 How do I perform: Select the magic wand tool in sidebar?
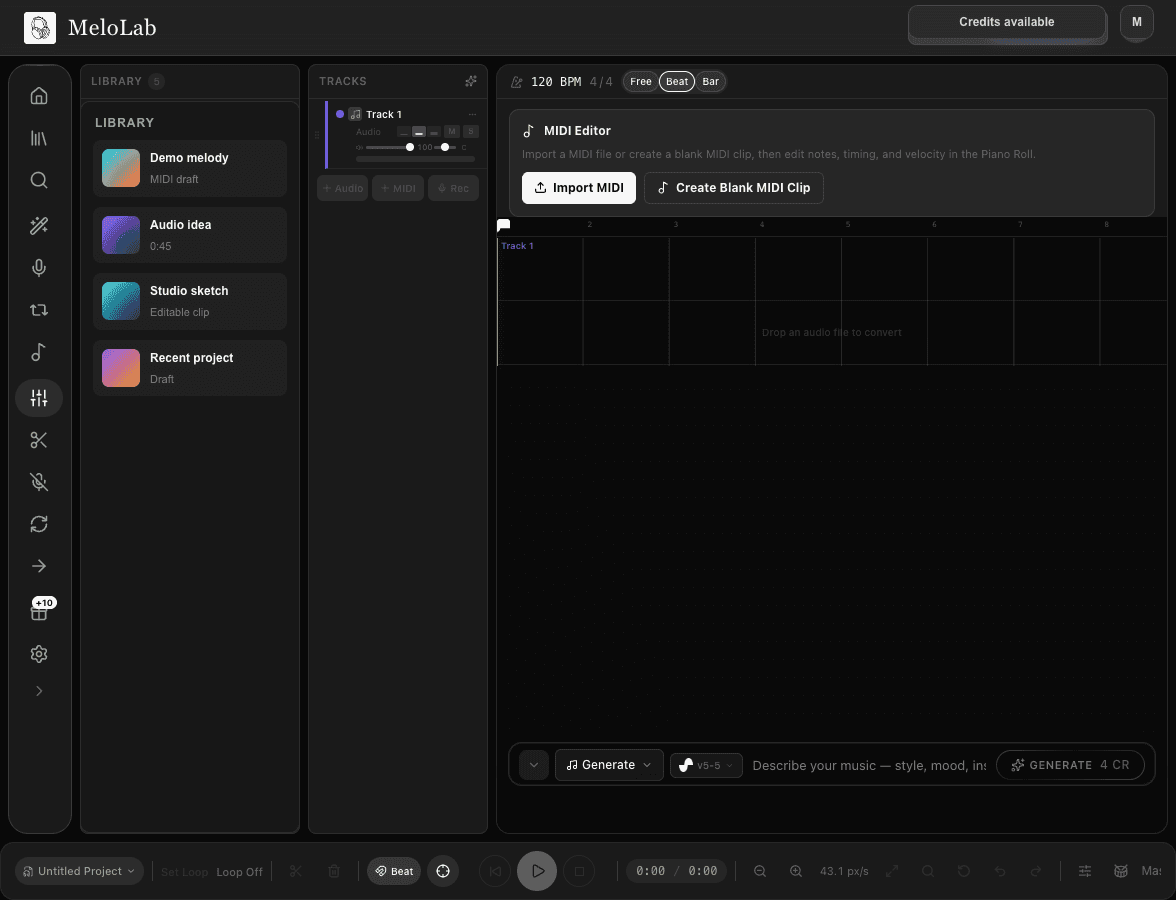click(x=39, y=225)
